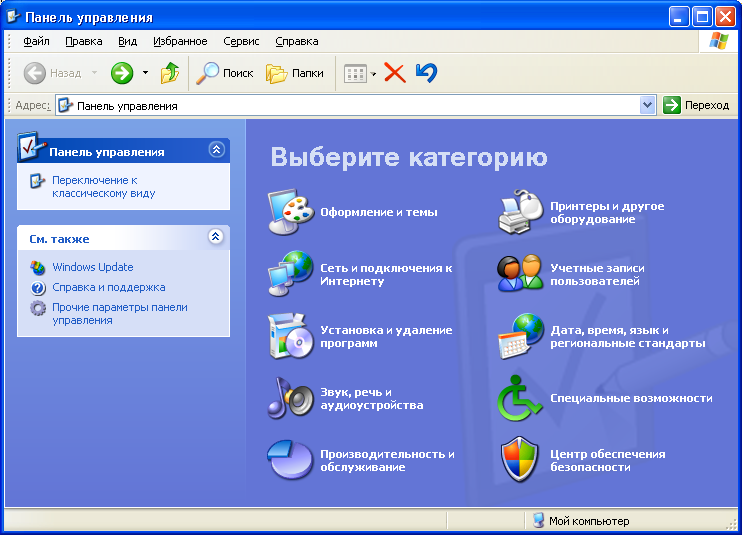
Task: Click inside the address bar field
Action: pyautogui.click(x=350, y=105)
